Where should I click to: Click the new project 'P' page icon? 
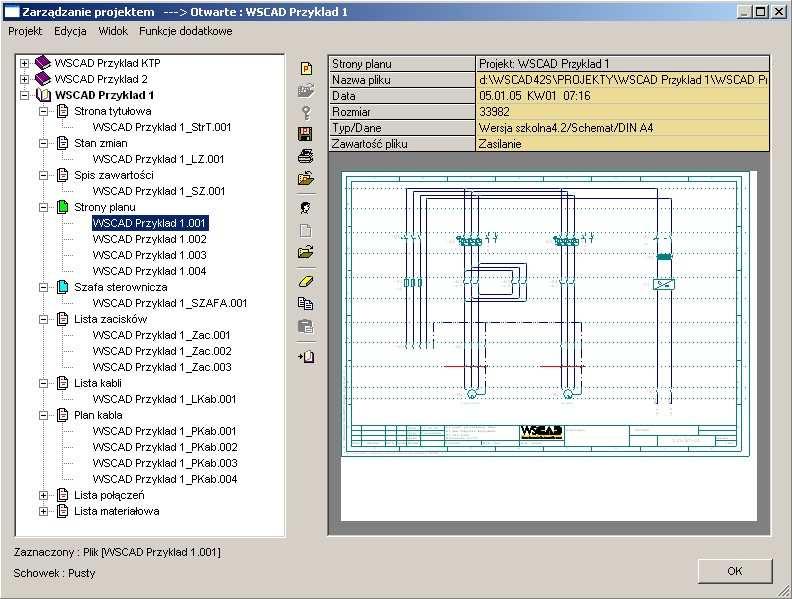click(306, 68)
